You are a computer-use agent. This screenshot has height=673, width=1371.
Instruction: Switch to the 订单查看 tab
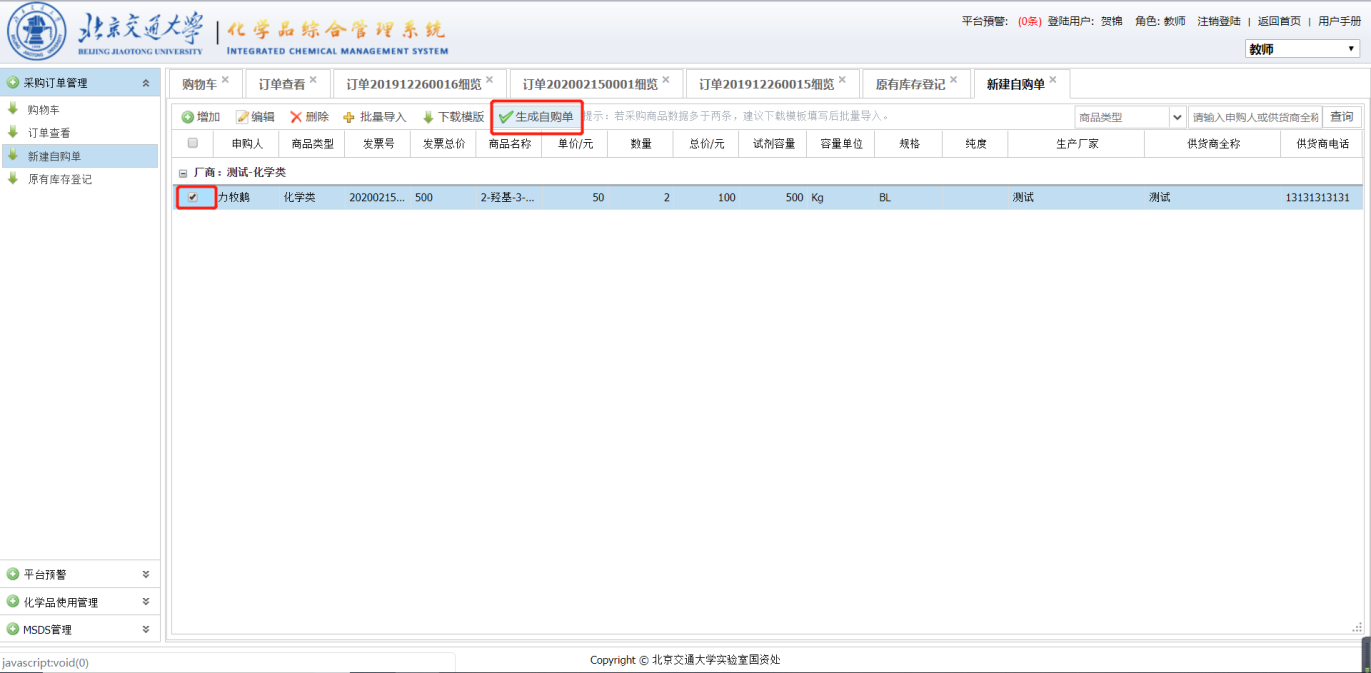(x=281, y=84)
